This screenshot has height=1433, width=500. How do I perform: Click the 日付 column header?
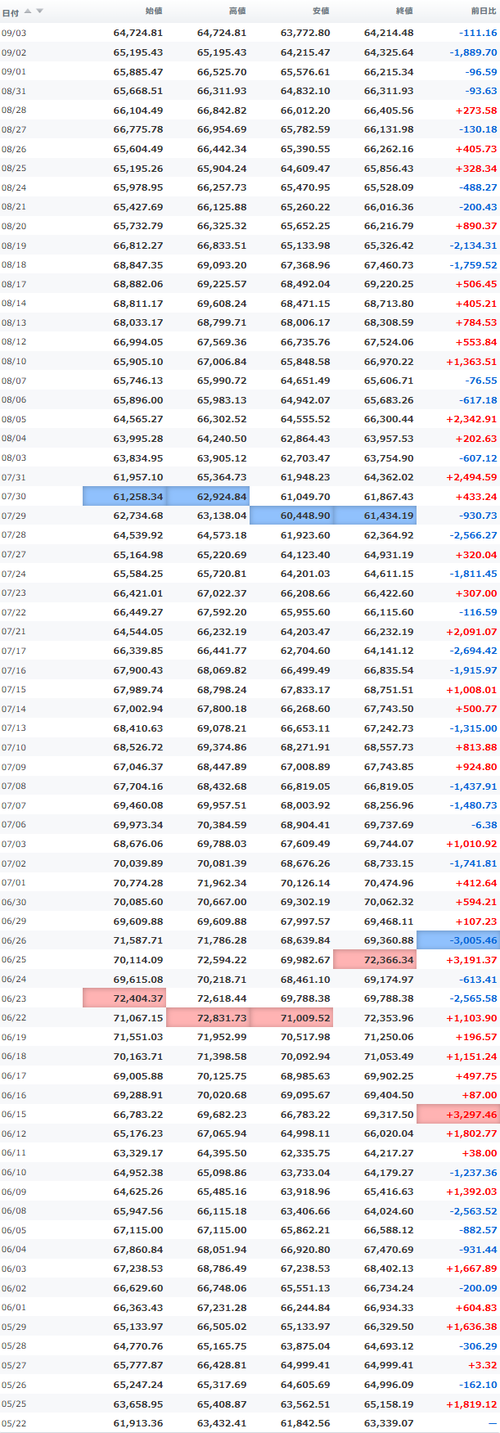[11, 11]
